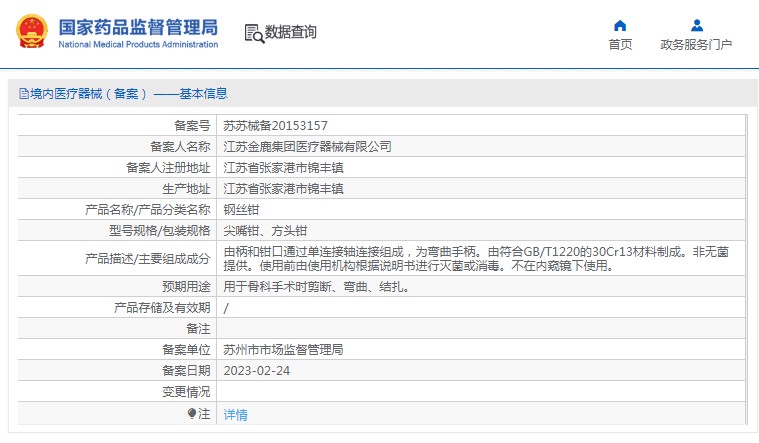759x443 pixels.
Task: Click the 境内医疗器械（备案）基本信息 heading
Action: point(129,93)
